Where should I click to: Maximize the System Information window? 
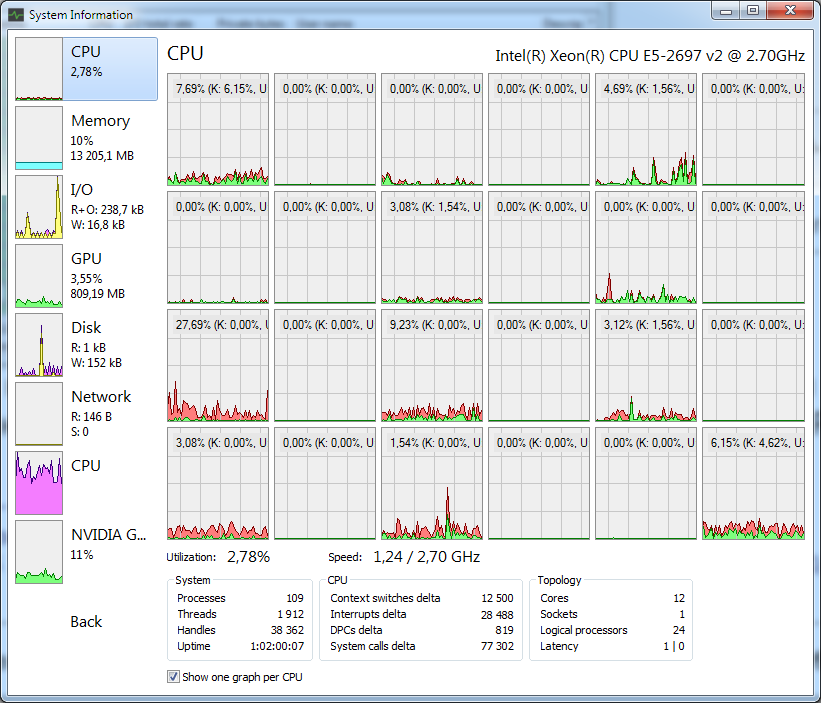pos(752,11)
